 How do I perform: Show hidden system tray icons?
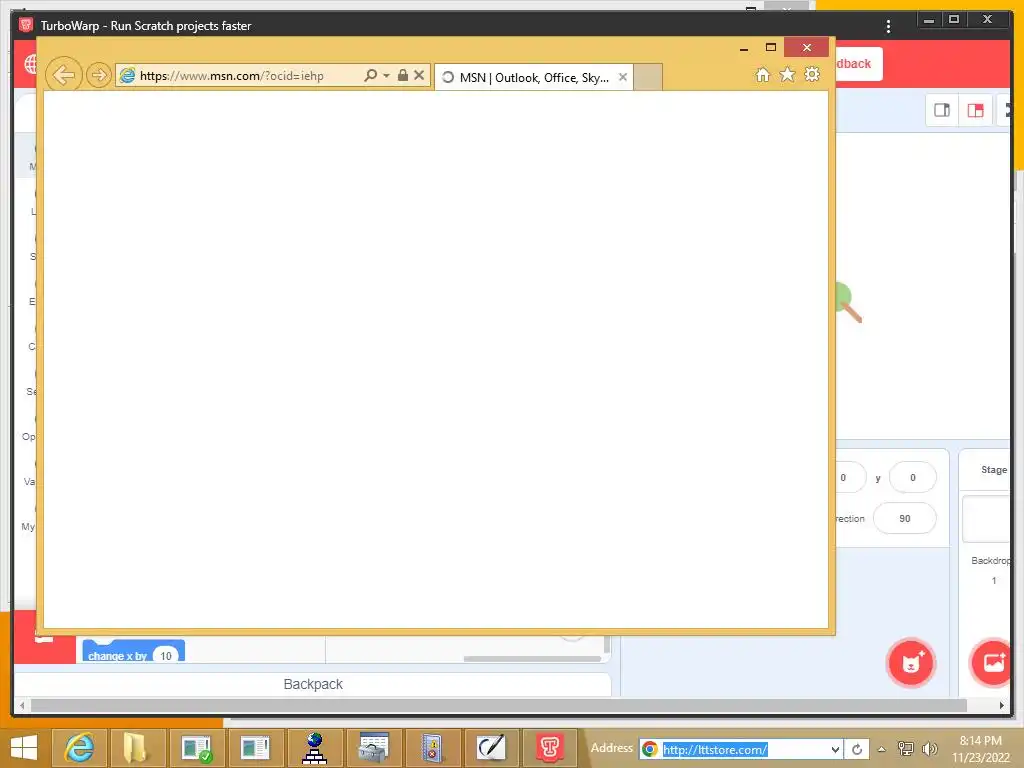click(x=881, y=749)
